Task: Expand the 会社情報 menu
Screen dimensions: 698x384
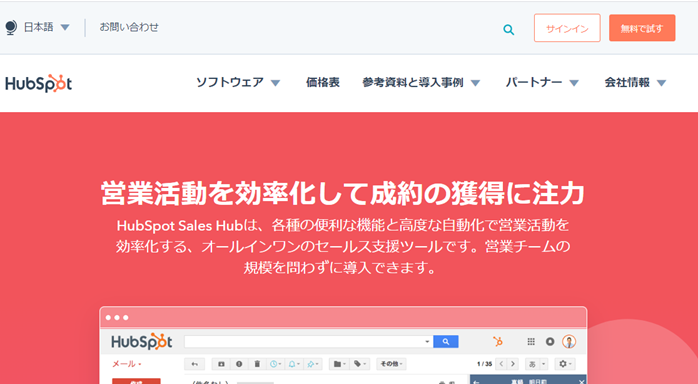Action: pos(635,82)
